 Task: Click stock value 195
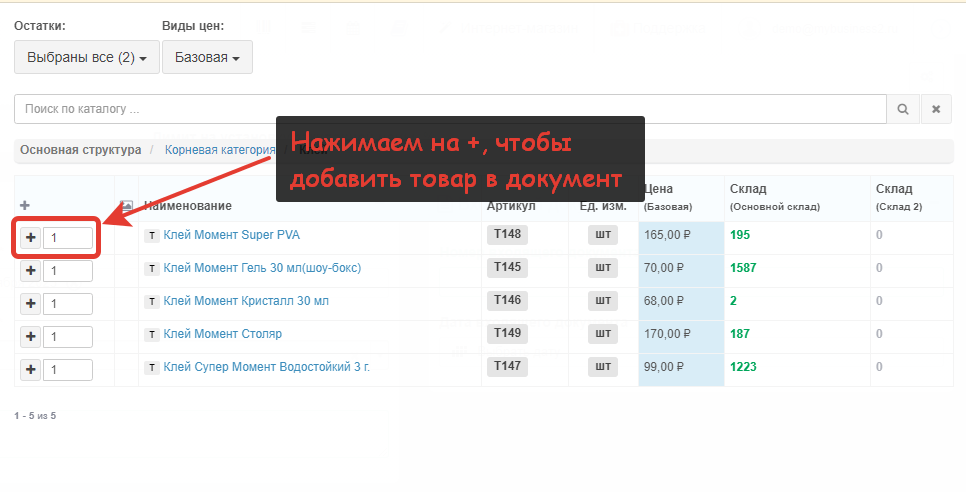[x=740, y=235]
